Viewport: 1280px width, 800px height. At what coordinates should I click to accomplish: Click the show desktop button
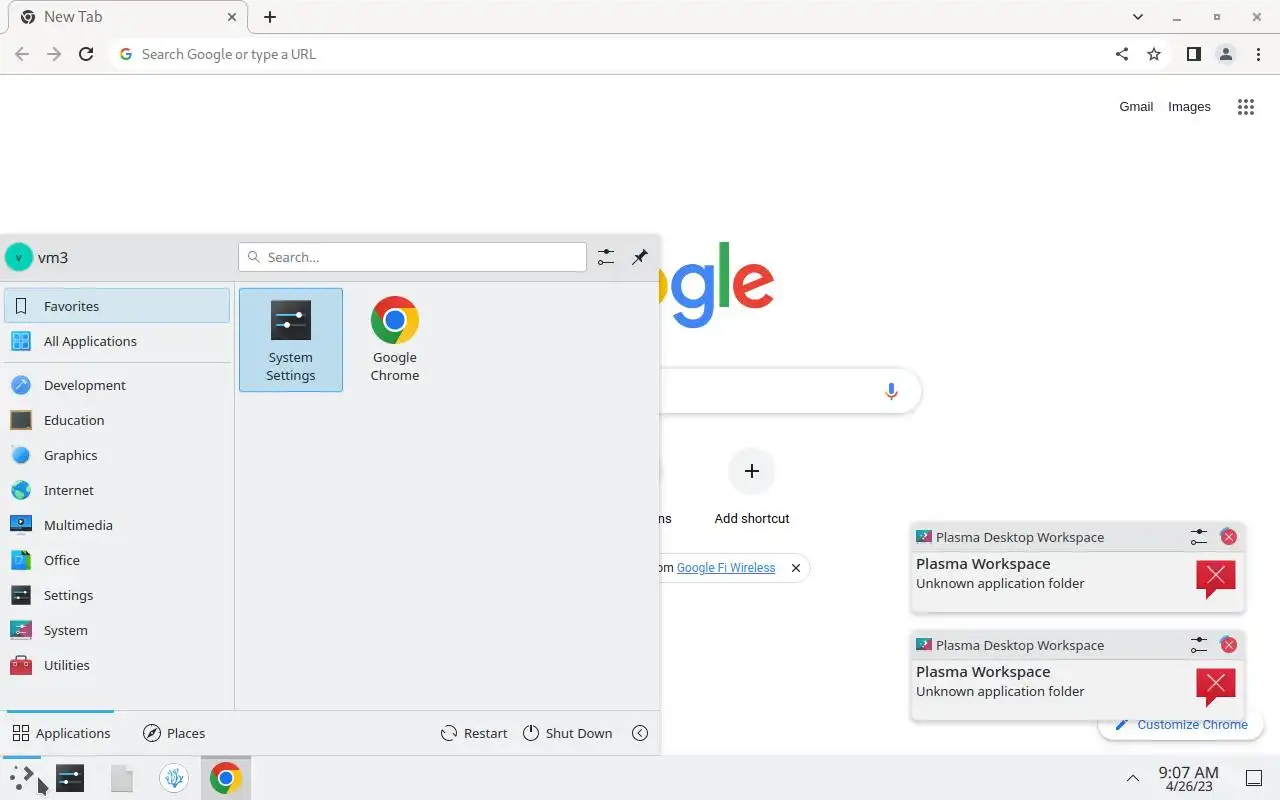1254,778
